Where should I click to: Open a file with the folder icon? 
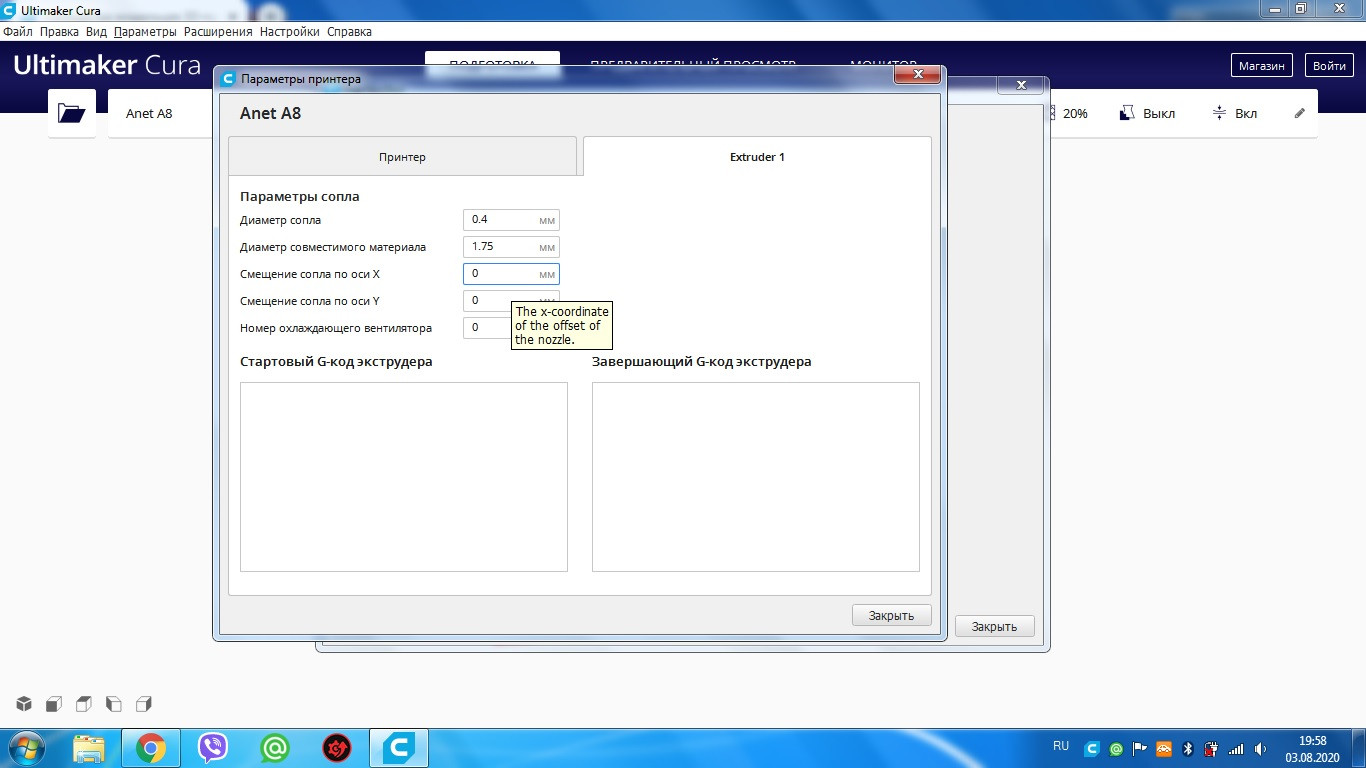point(72,113)
